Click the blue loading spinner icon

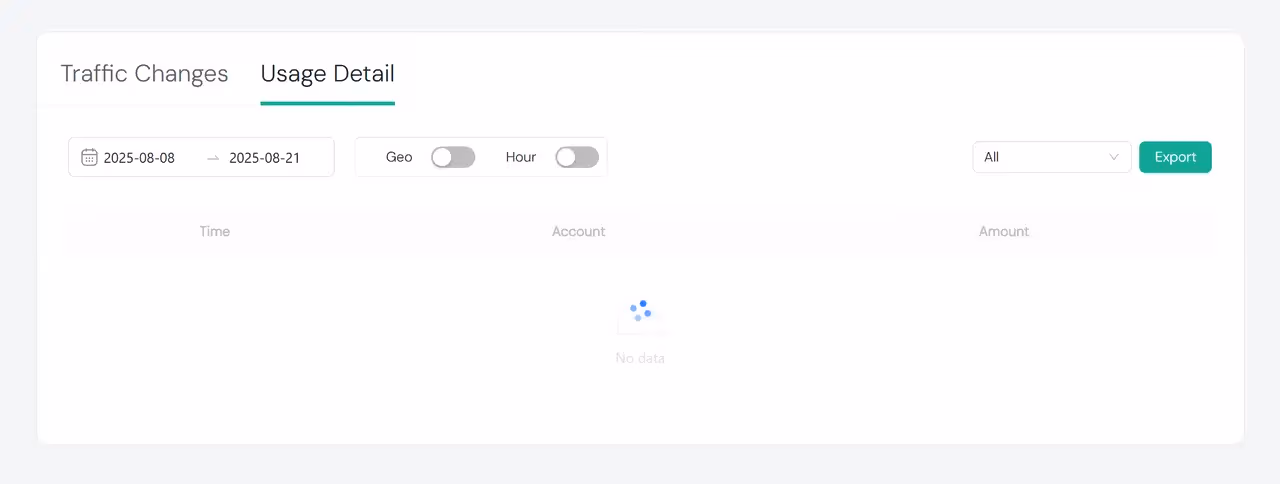coord(640,310)
